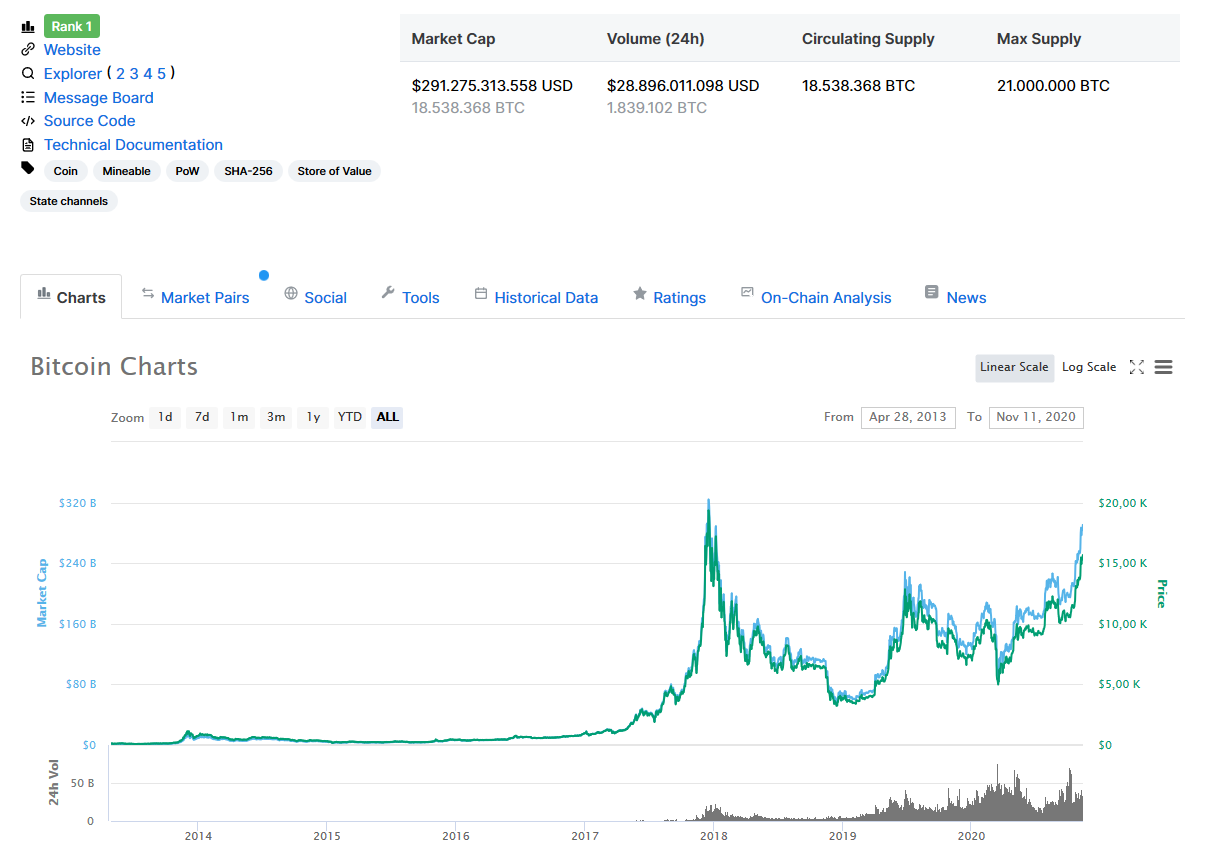Set zoom to YTD

350,417
